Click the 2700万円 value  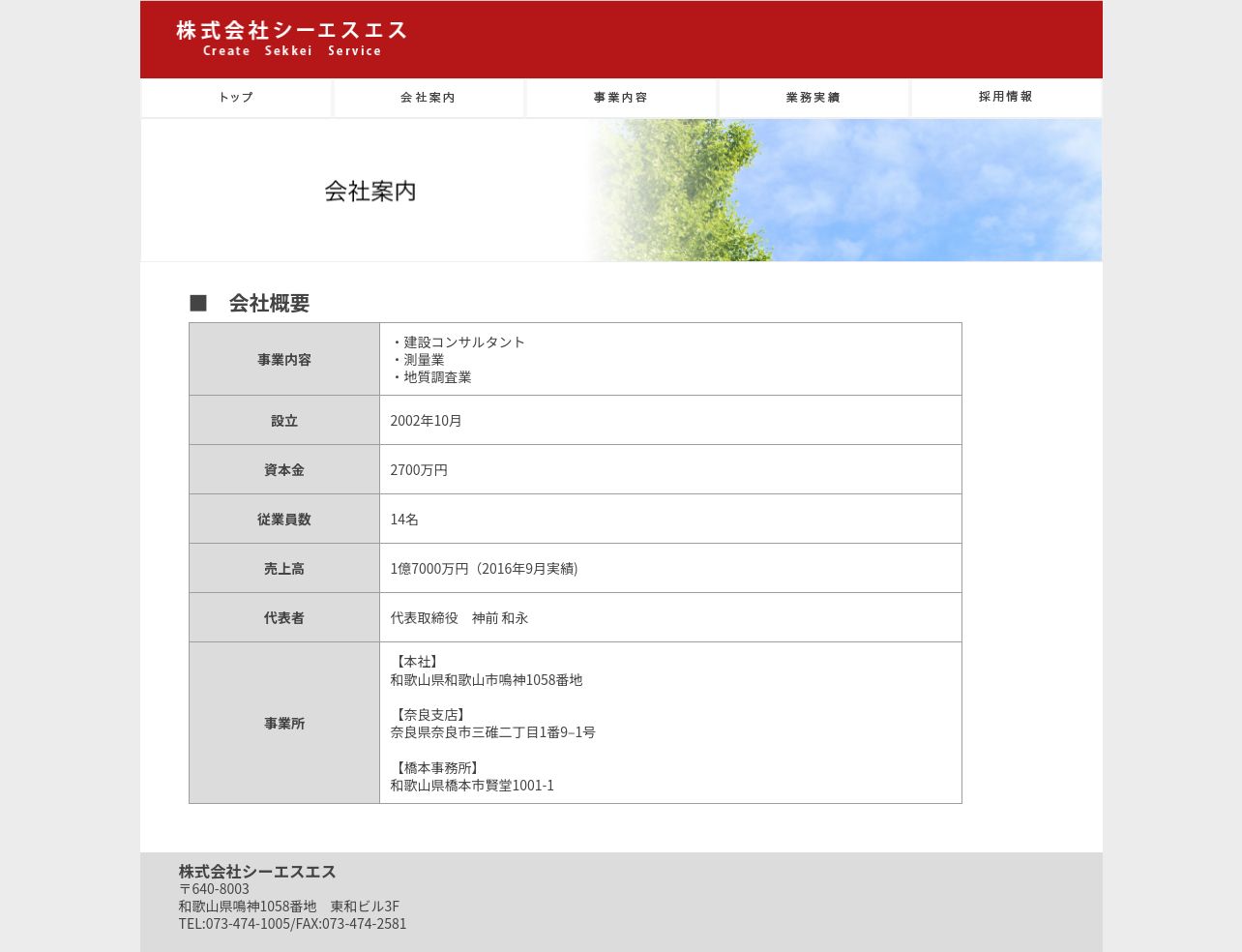click(419, 469)
